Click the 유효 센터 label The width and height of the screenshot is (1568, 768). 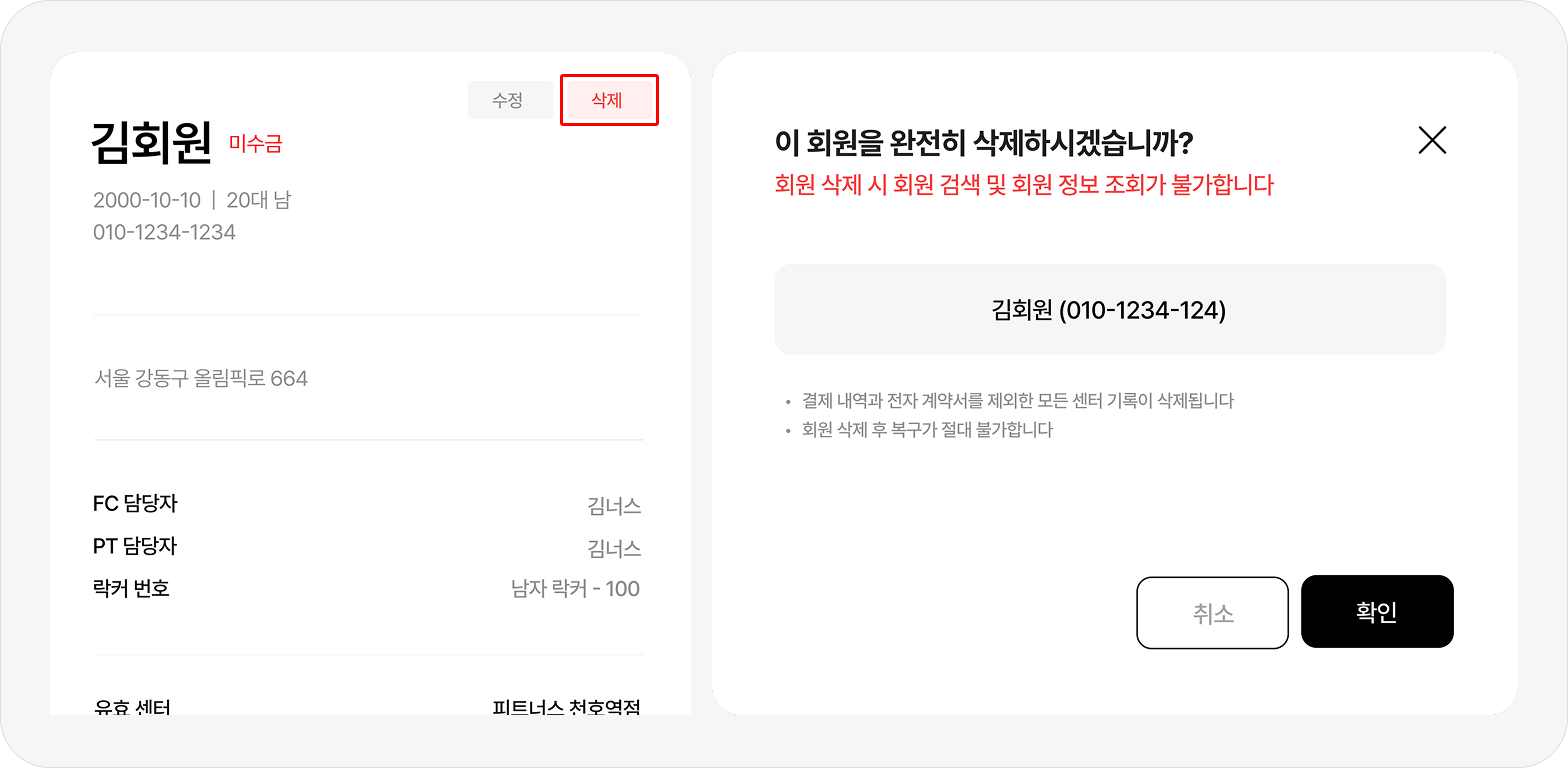(x=131, y=707)
